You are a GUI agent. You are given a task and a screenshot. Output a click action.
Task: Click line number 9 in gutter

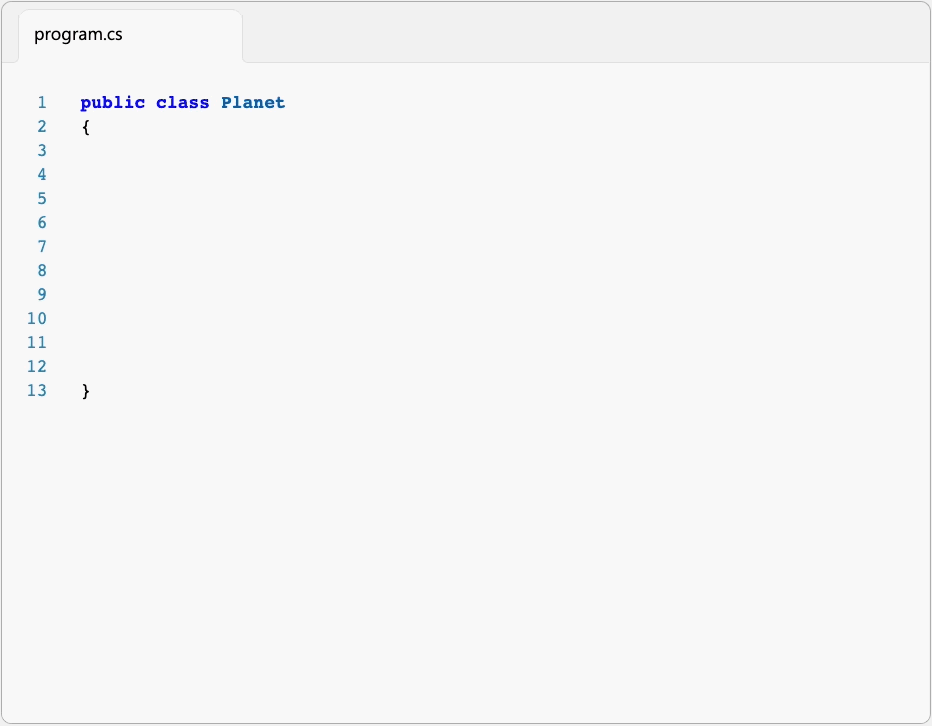42,294
